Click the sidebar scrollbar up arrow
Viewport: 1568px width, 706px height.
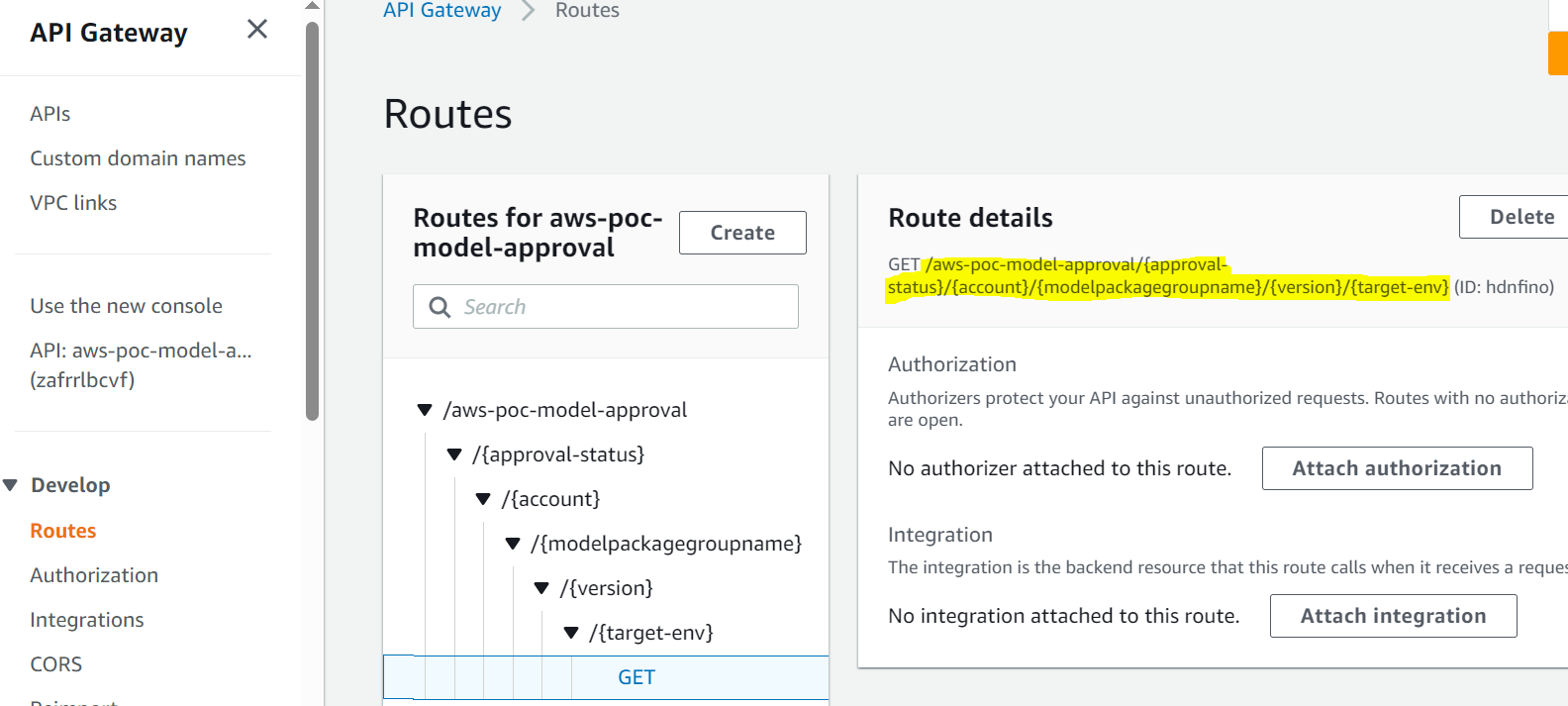click(x=313, y=6)
